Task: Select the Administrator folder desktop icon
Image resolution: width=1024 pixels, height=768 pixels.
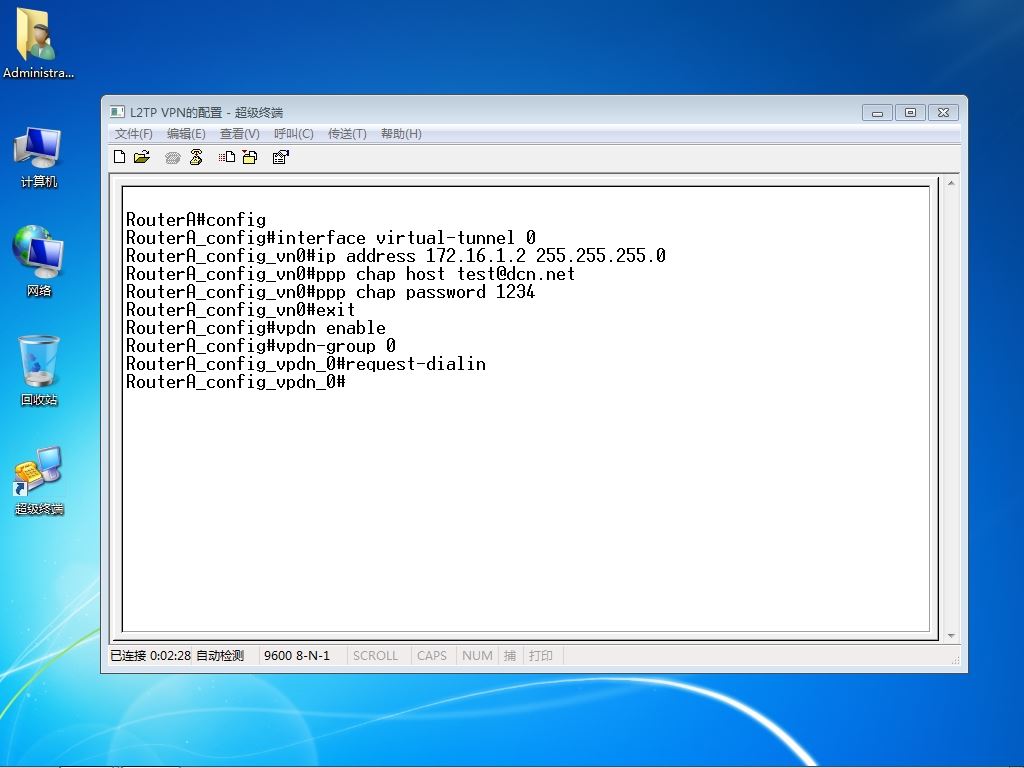Action: [x=38, y=44]
